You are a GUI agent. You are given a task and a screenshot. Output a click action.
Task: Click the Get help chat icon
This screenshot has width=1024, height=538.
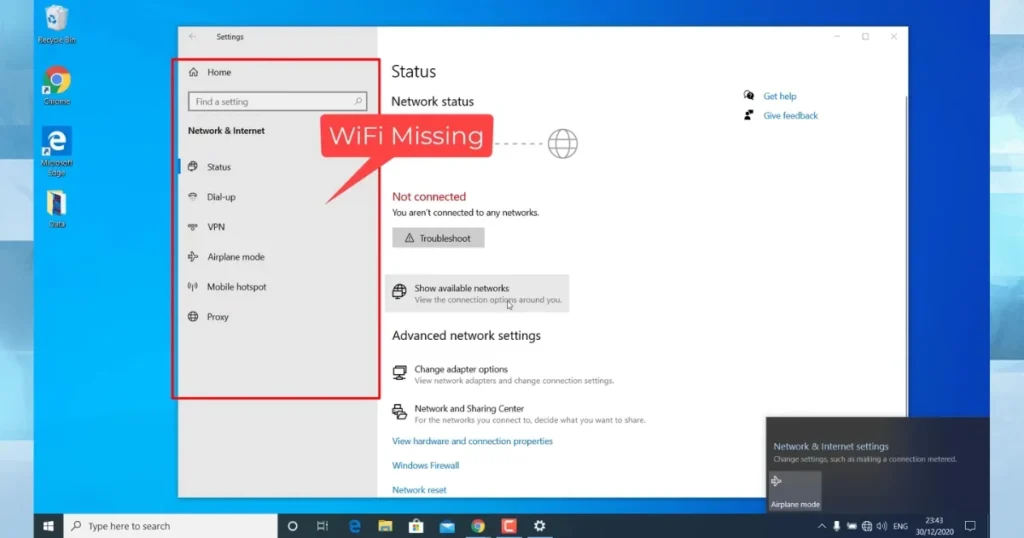(x=748, y=95)
